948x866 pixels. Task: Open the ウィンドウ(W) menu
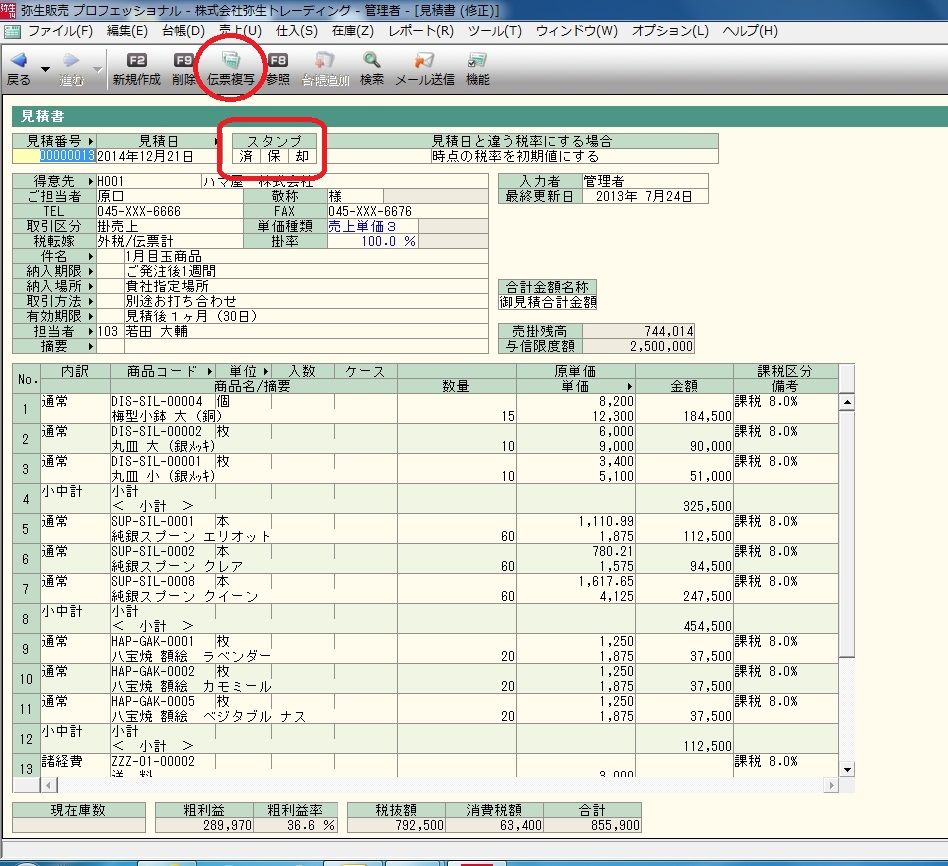[x=577, y=31]
